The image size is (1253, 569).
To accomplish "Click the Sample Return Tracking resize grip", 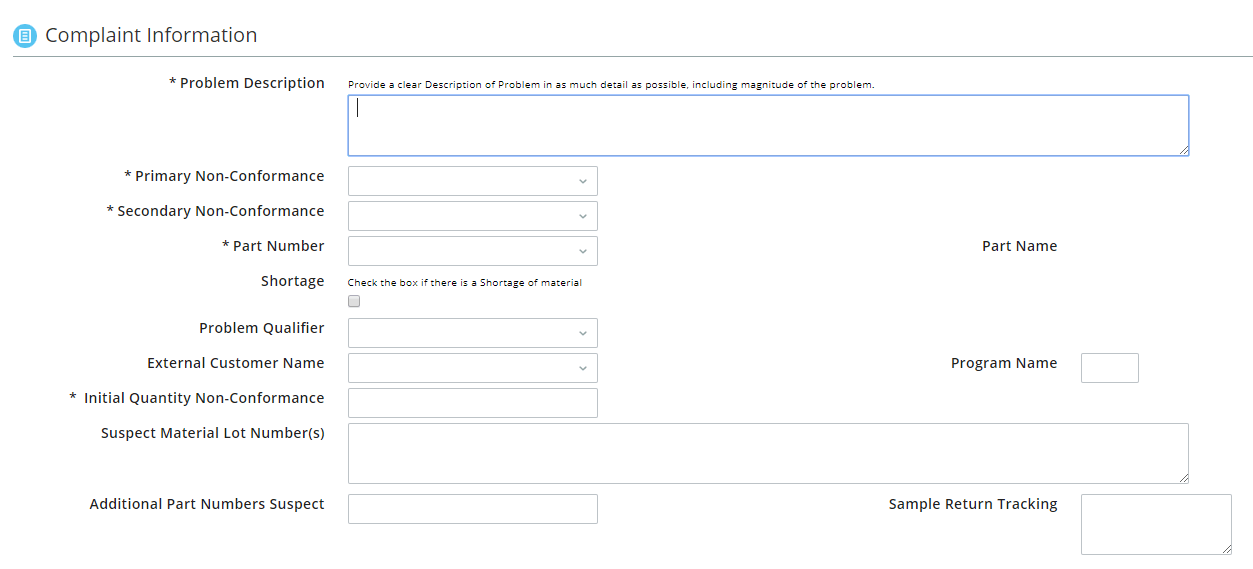I will click(1226, 549).
